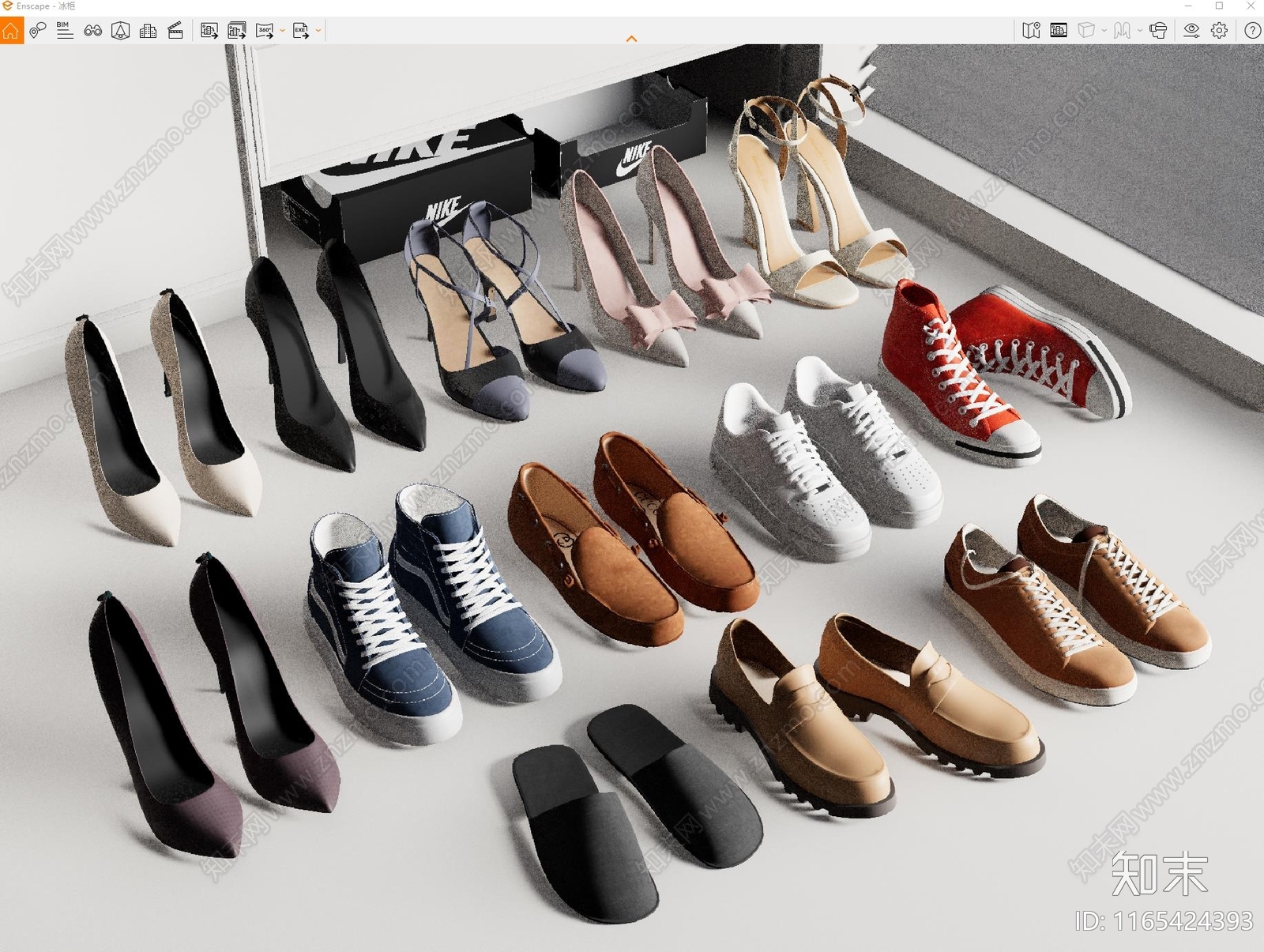Export 360° panorama icon

(x=265, y=31)
